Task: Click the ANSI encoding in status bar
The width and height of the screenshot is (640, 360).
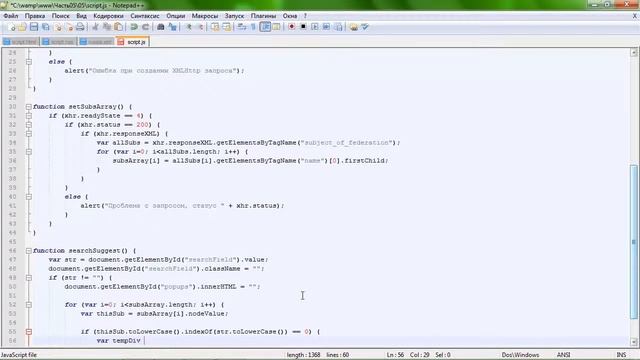Action: pos(563,355)
